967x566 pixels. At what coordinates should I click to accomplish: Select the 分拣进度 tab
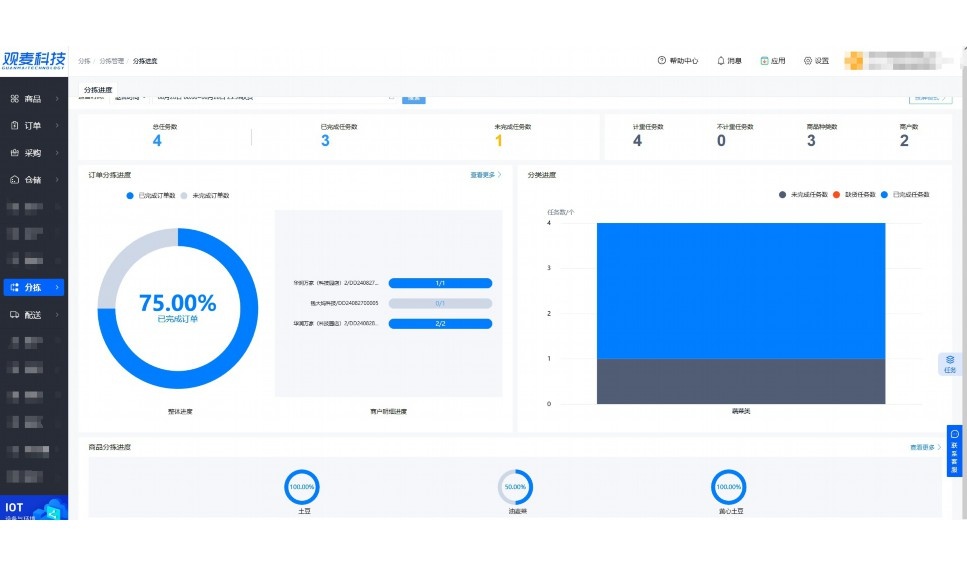98,89
